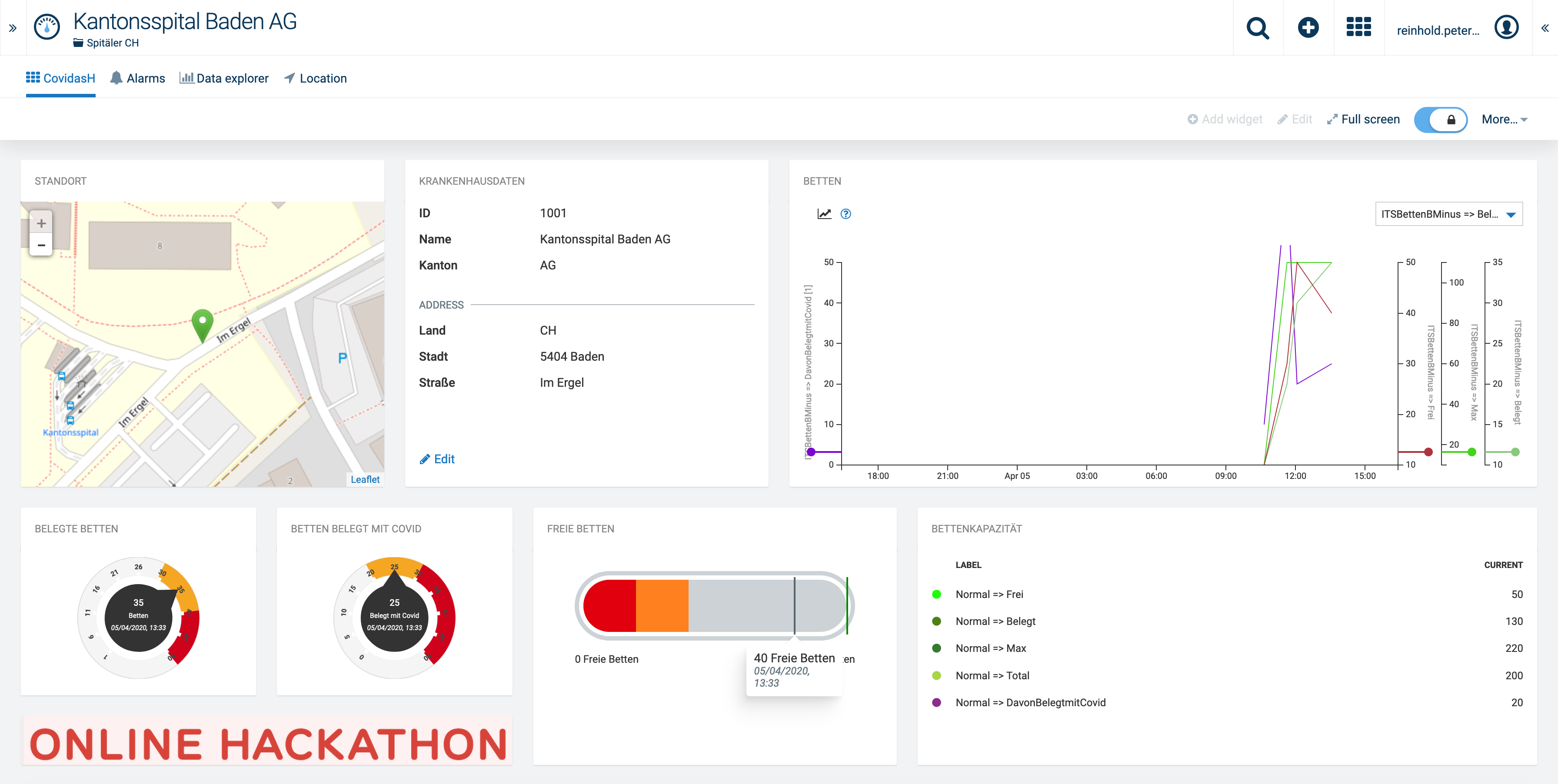
Task: Open the search magnifier icon
Action: click(1258, 28)
